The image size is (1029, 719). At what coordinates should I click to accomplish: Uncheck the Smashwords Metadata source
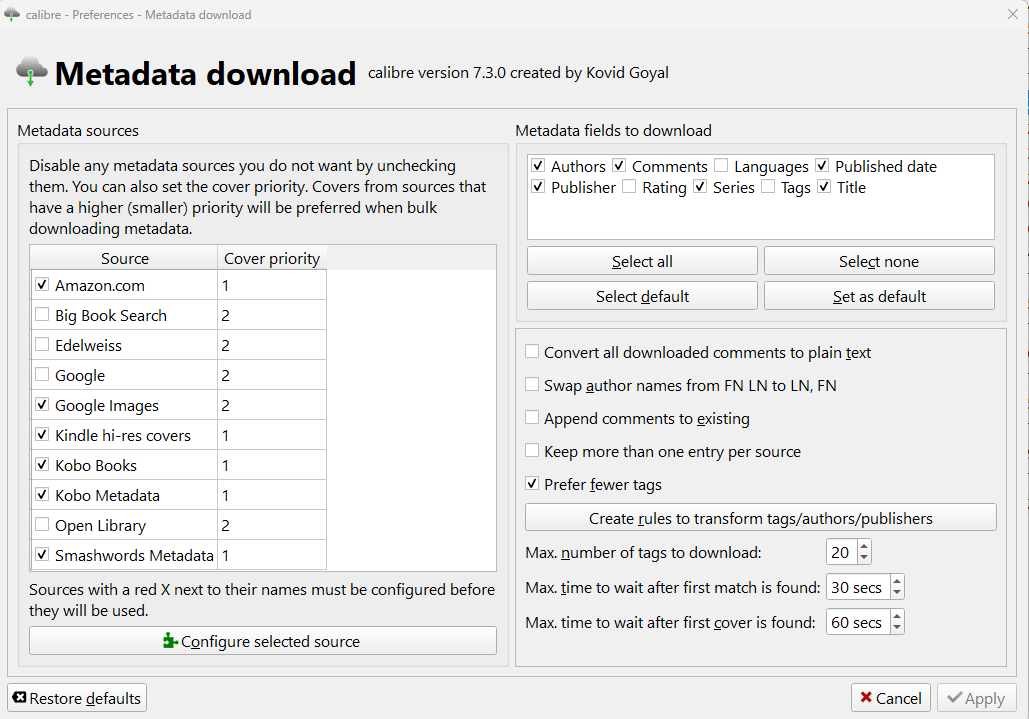(42, 555)
